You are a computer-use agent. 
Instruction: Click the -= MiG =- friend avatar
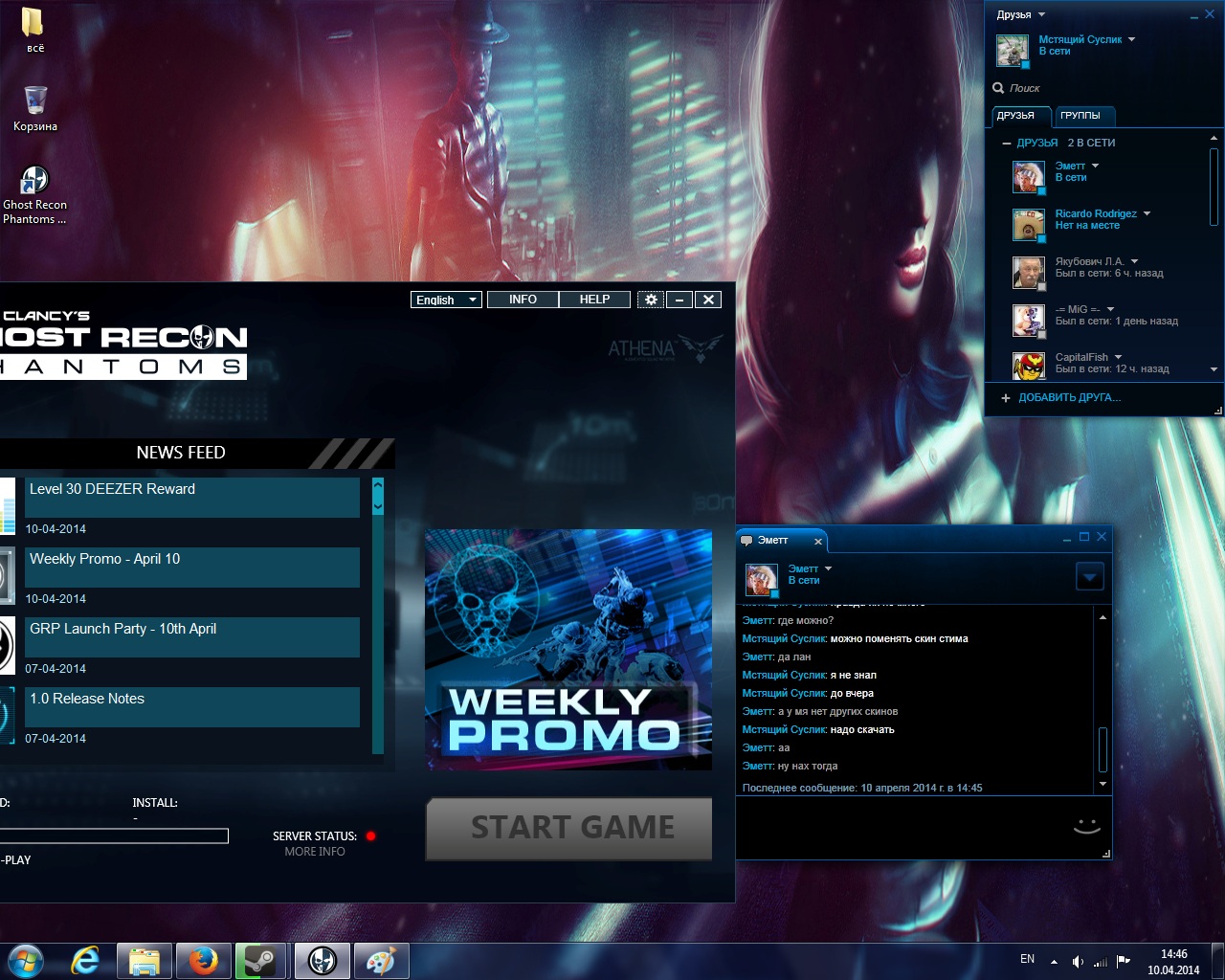(x=1029, y=320)
